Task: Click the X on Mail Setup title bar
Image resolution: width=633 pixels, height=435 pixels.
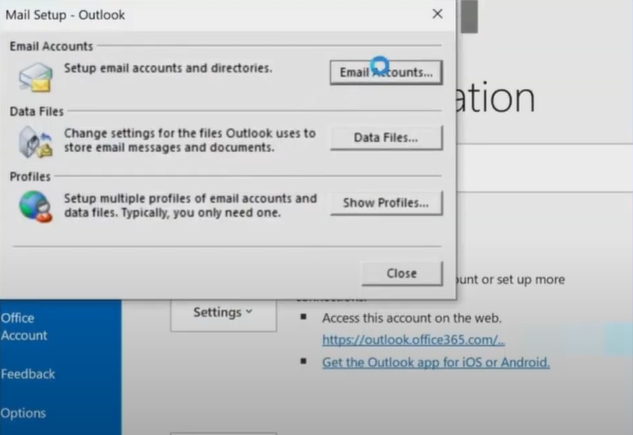Action: [x=437, y=14]
